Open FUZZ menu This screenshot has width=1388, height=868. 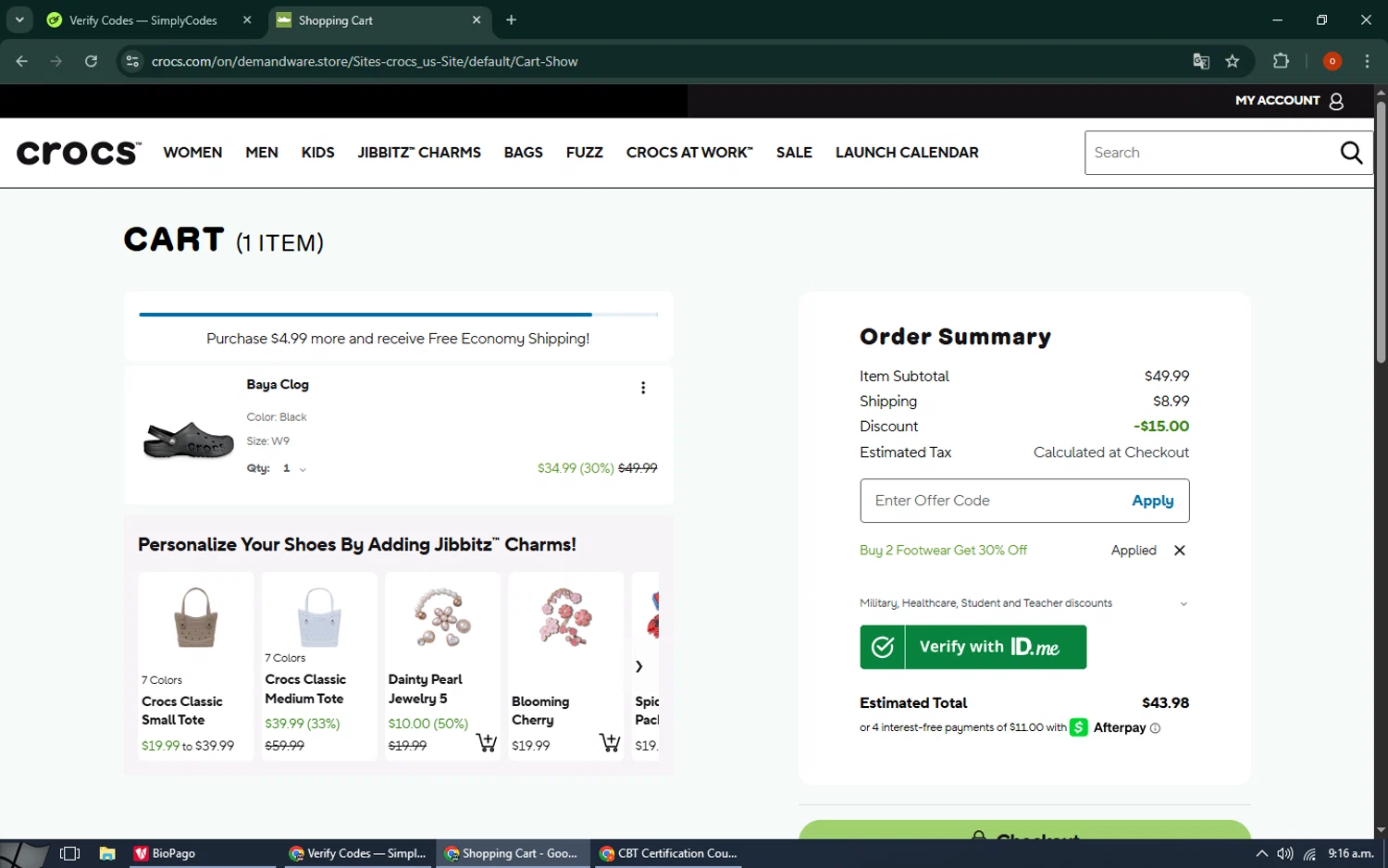584,153
